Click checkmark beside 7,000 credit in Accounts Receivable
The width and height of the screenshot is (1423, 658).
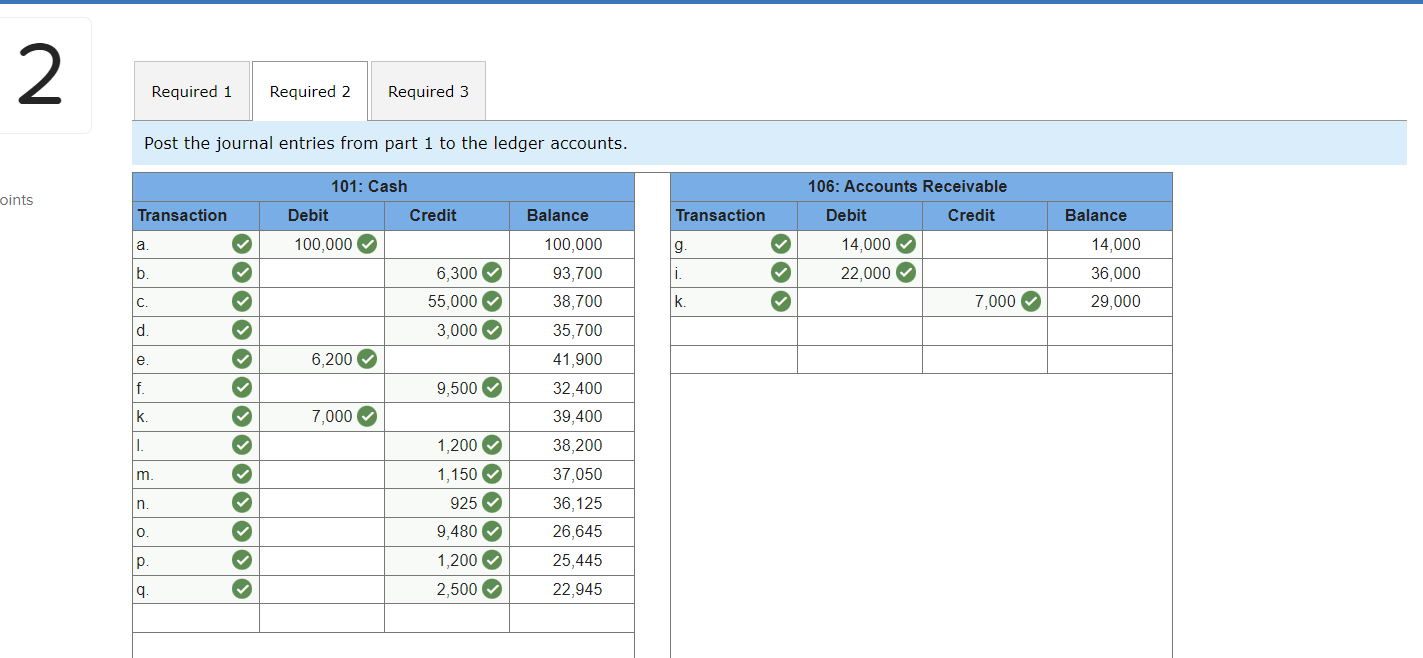pos(1031,301)
